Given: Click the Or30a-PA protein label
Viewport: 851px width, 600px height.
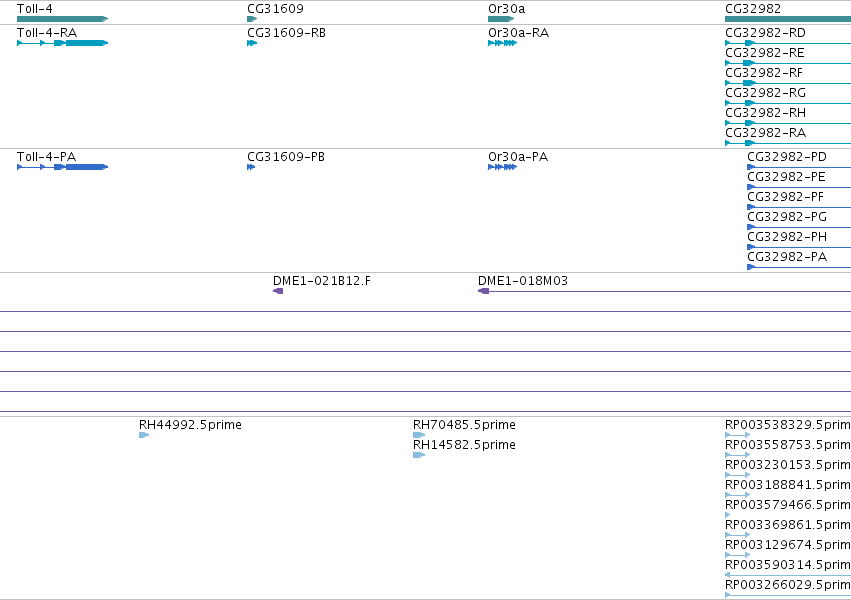Looking at the screenshot, I should click(518, 157).
